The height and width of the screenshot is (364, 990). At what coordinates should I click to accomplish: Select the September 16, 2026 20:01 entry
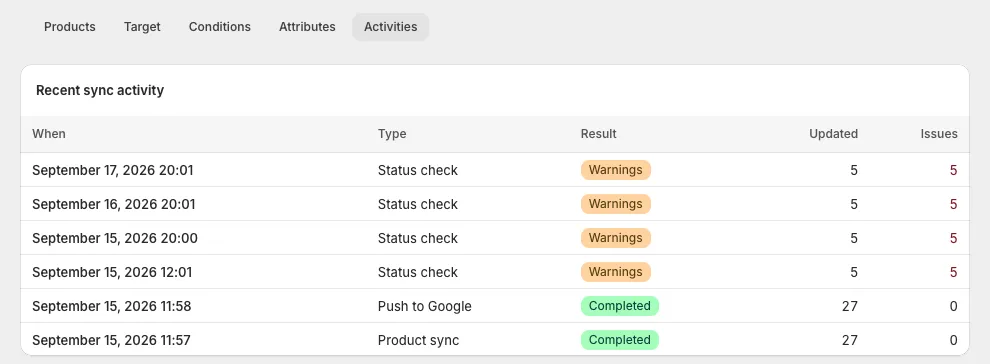click(495, 204)
